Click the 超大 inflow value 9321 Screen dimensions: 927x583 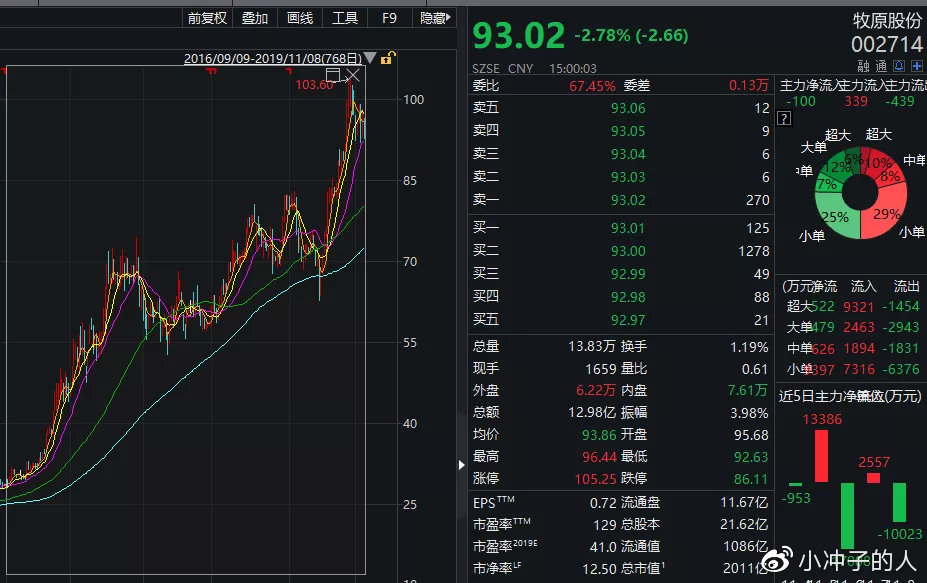858,307
